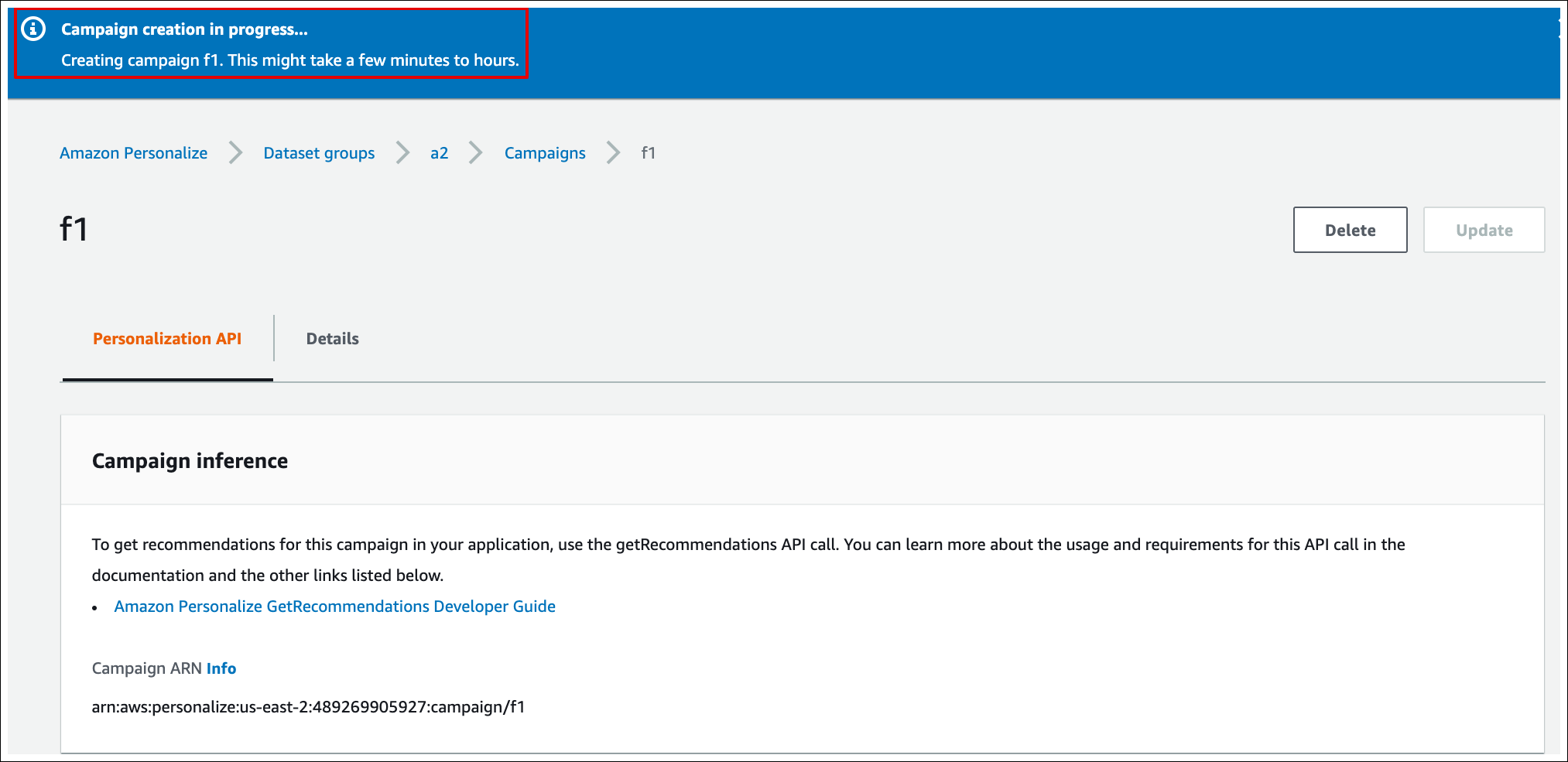The image size is (1568, 762).
Task: Select the Personalization API tab
Action: [167, 339]
